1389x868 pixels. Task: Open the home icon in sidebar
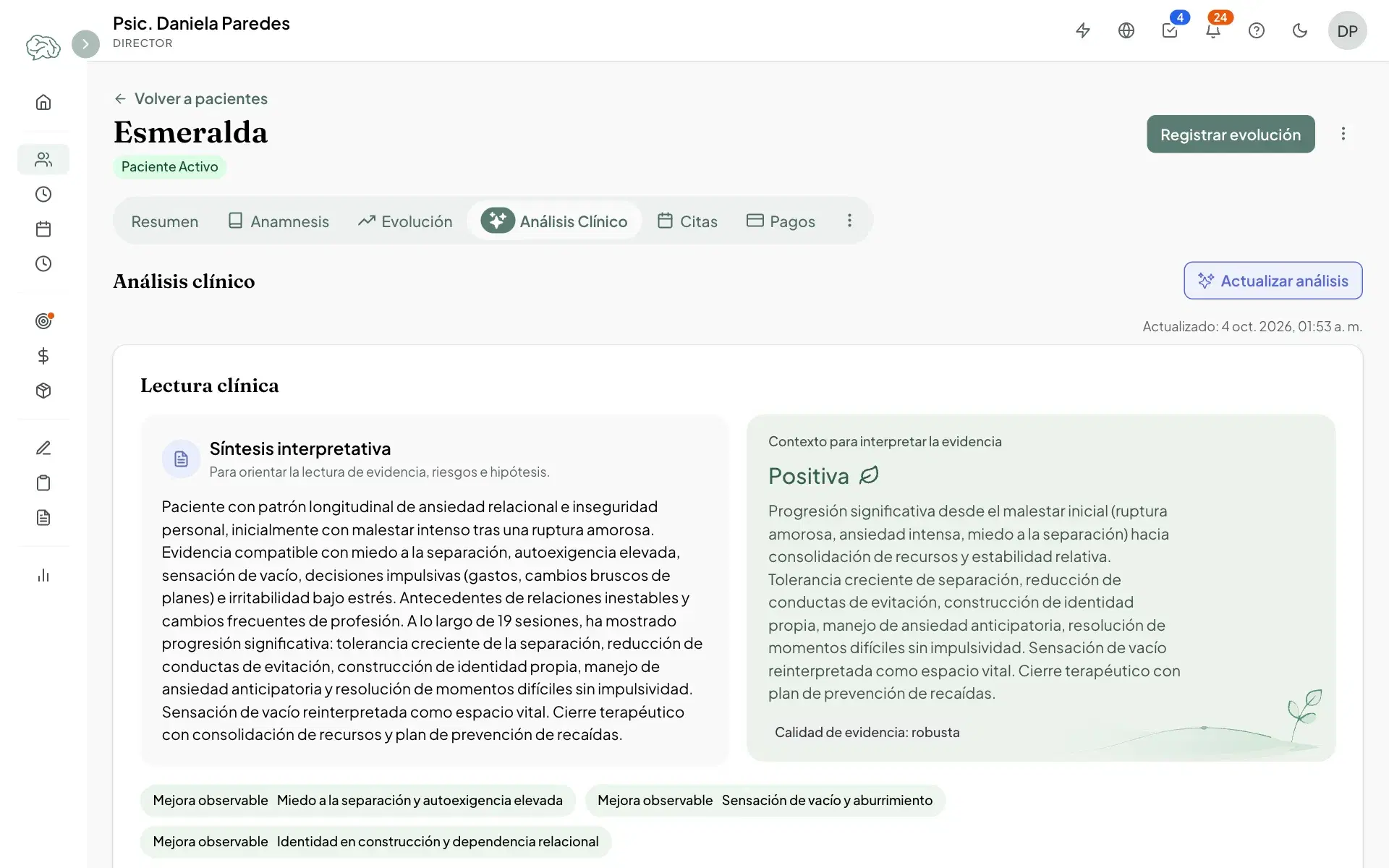(x=43, y=102)
